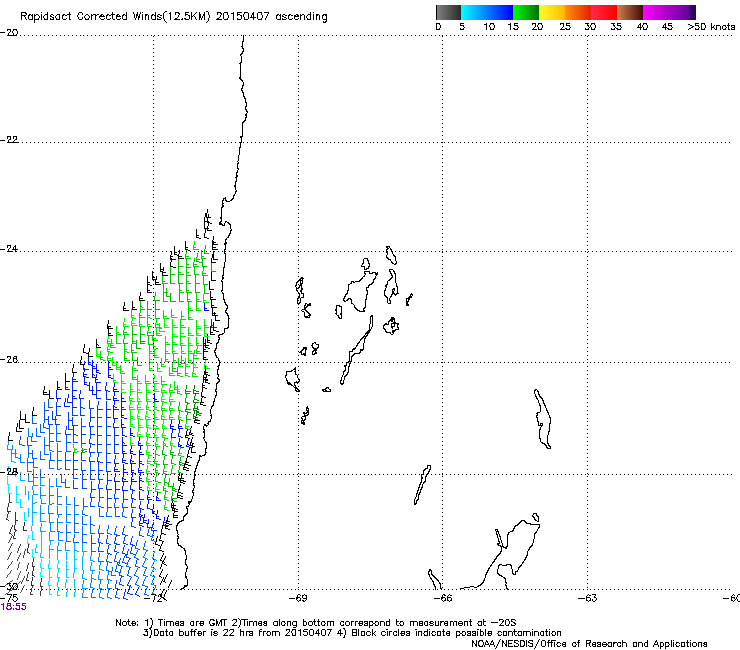Click the legend number 25
The image size is (740, 650).
click(565, 27)
